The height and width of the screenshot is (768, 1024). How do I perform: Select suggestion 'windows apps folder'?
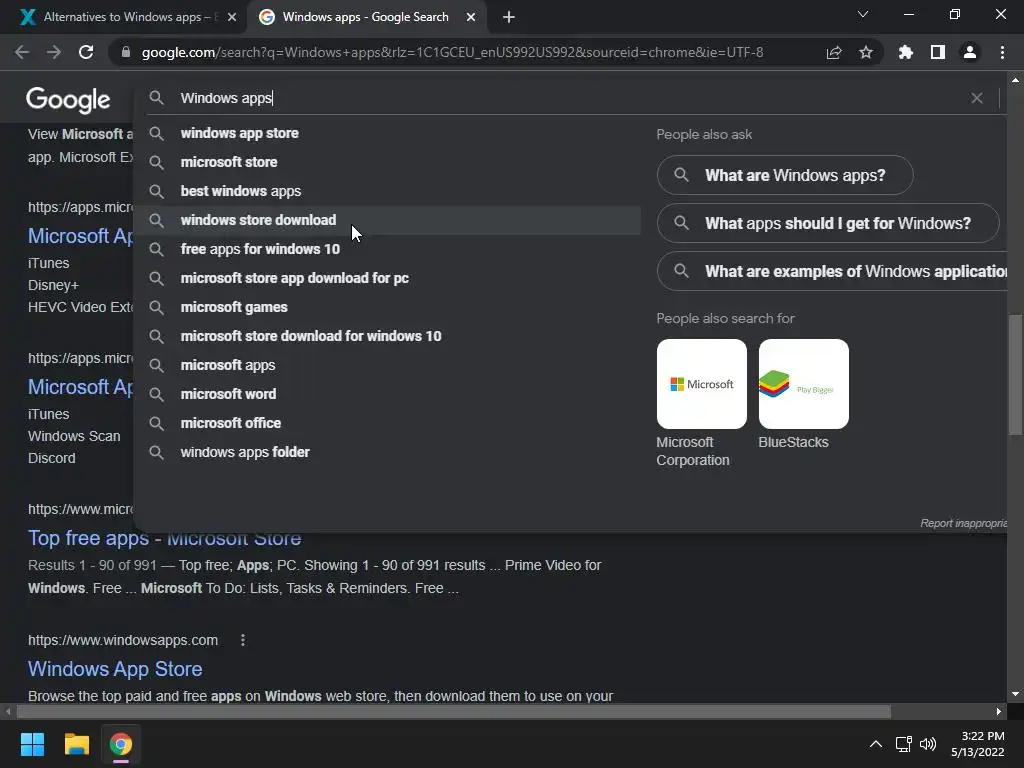click(x=387, y=452)
